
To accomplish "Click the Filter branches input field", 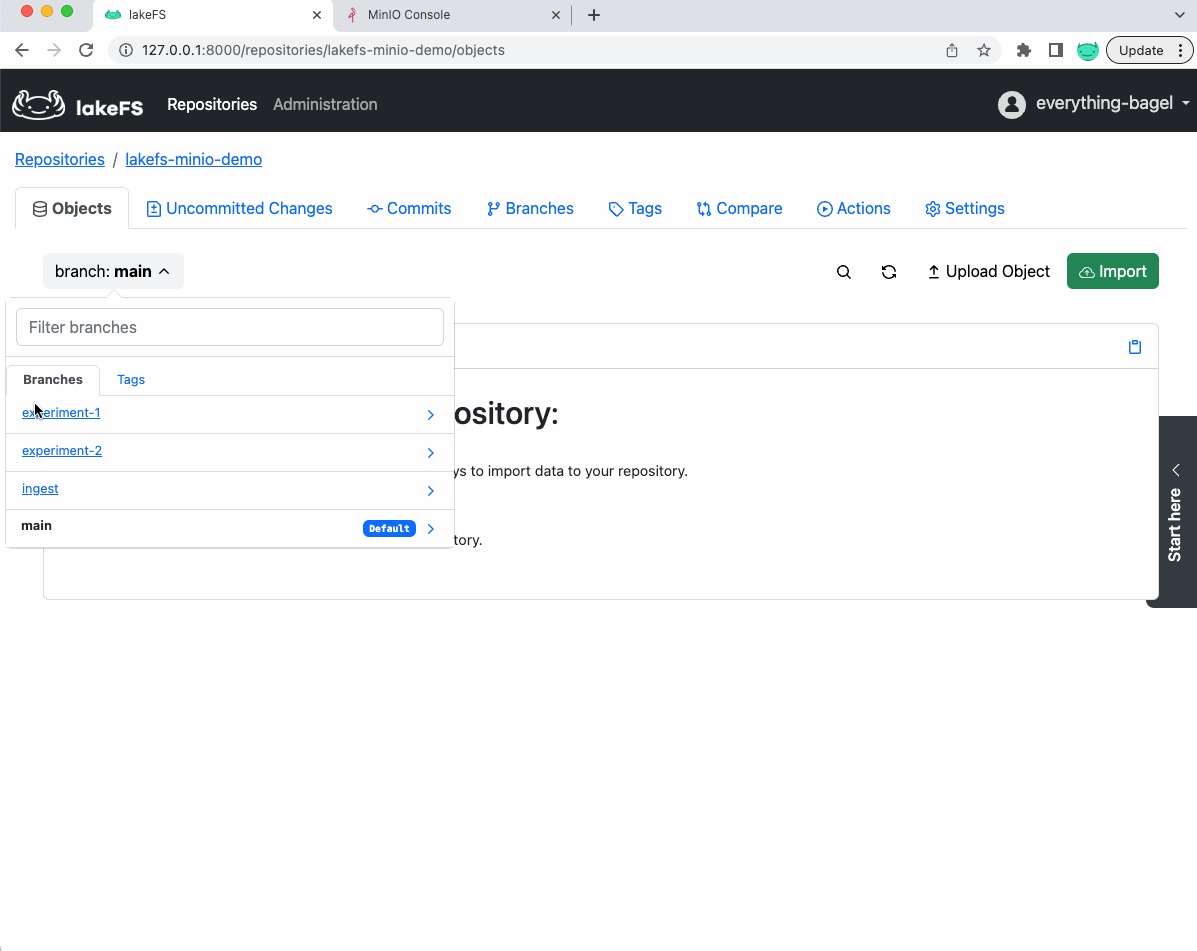I will pos(230,327).
